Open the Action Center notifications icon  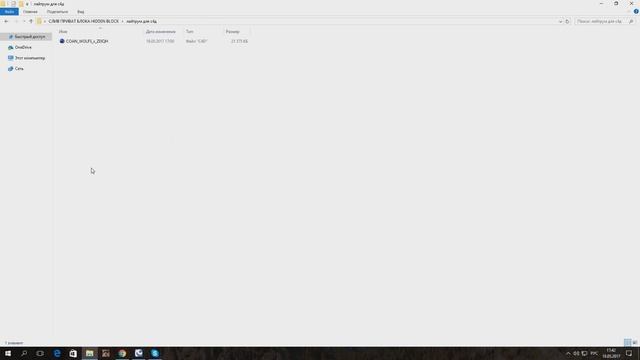click(x=629, y=353)
